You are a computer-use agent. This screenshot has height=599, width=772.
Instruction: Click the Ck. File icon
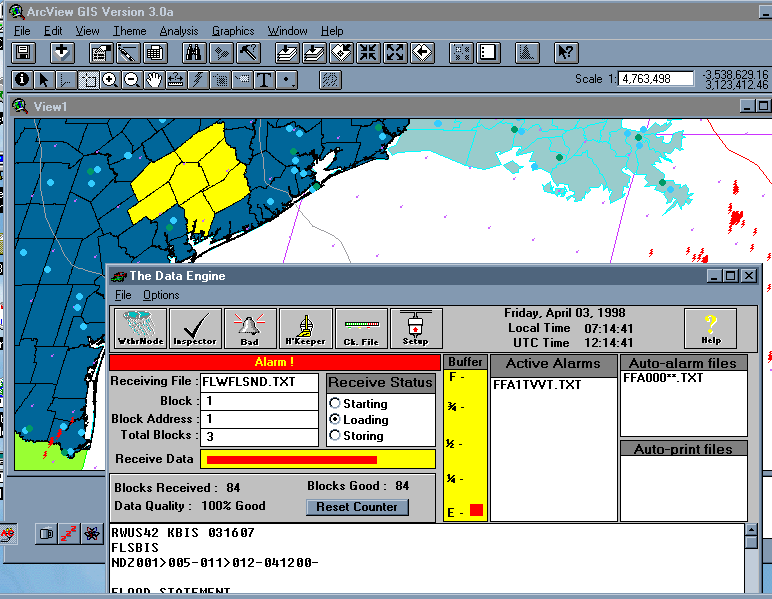point(360,328)
